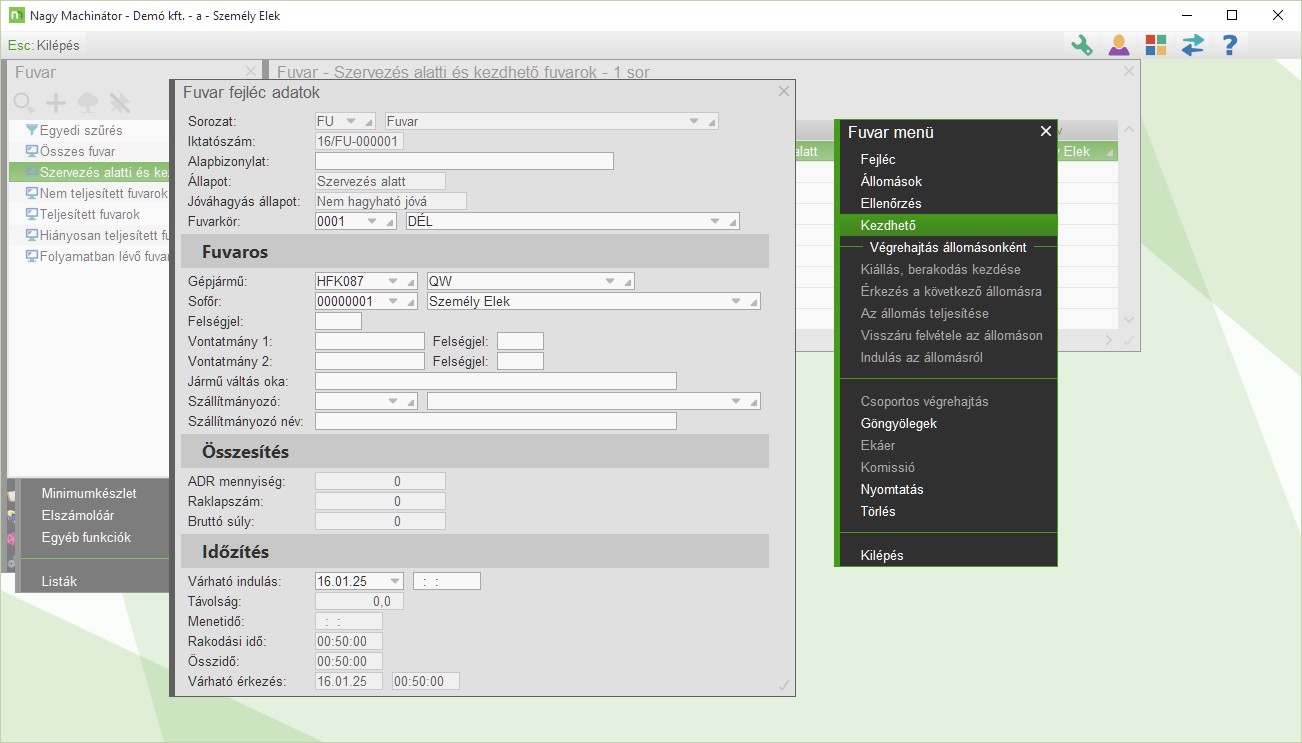Open the green wrench settings icon

pyautogui.click(x=1081, y=45)
